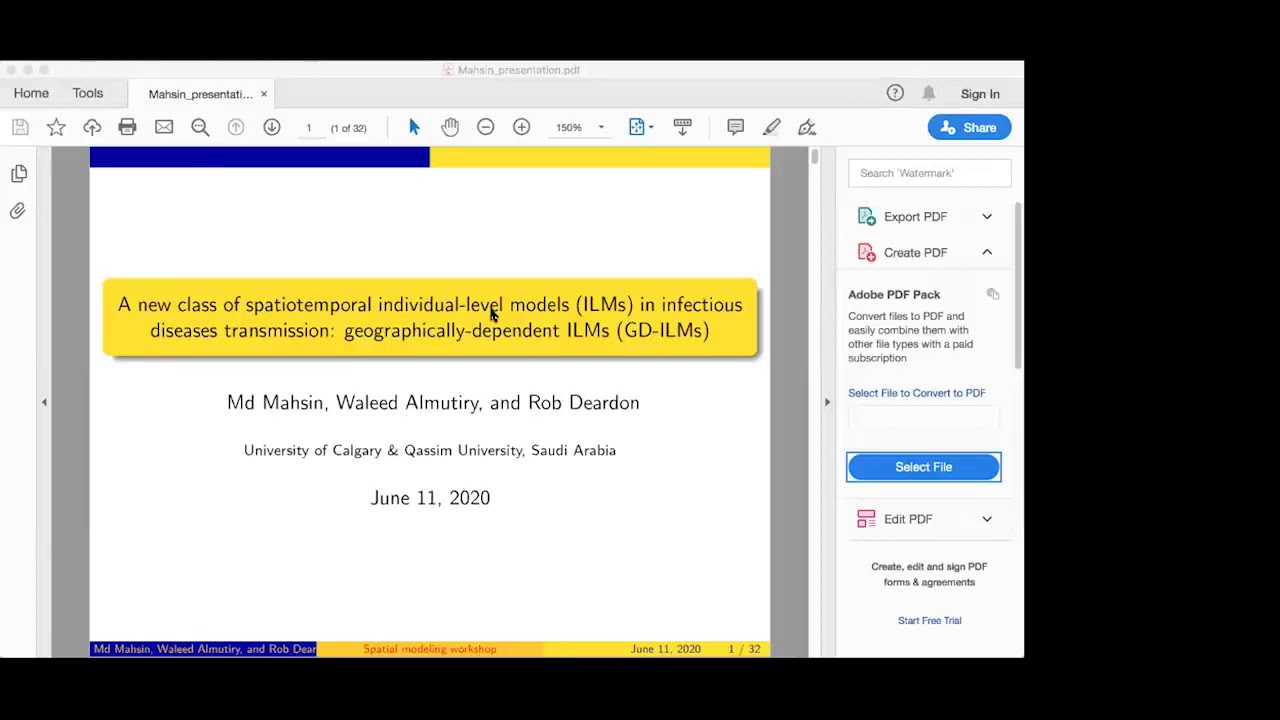Collapse the left navigation pane arrow
Image resolution: width=1280 pixels, height=720 pixels.
(x=44, y=402)
